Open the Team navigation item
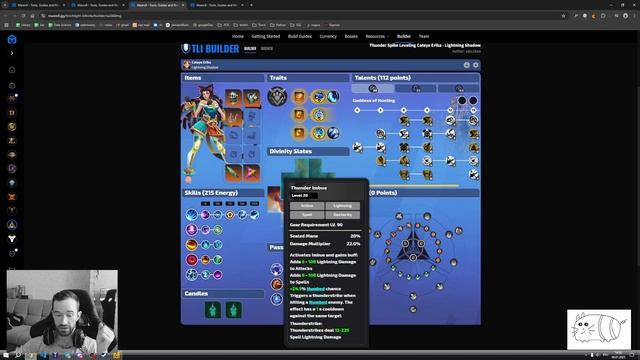Image resolution: width=640 pixels, height=360 pixels. (424, 36)
